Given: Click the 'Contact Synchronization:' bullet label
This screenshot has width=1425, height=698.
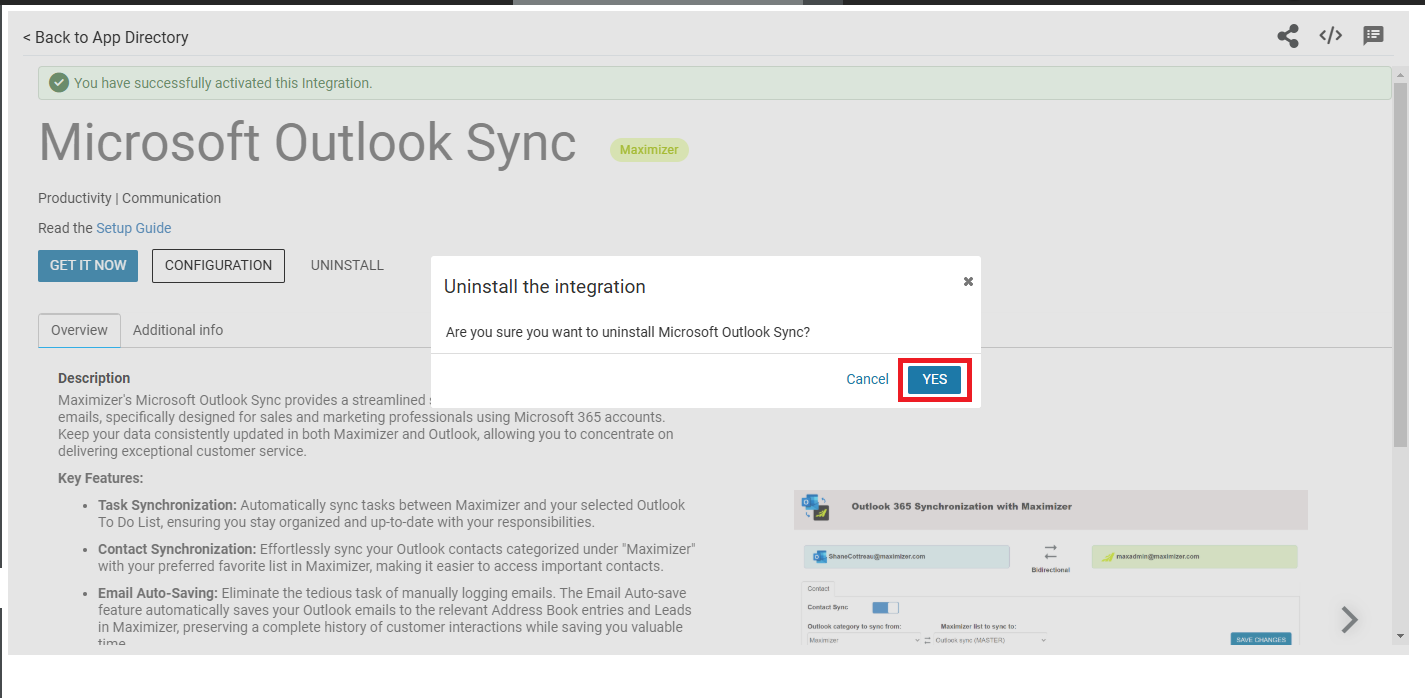Looking at the screenshot, I should click(x=177, y=549).
